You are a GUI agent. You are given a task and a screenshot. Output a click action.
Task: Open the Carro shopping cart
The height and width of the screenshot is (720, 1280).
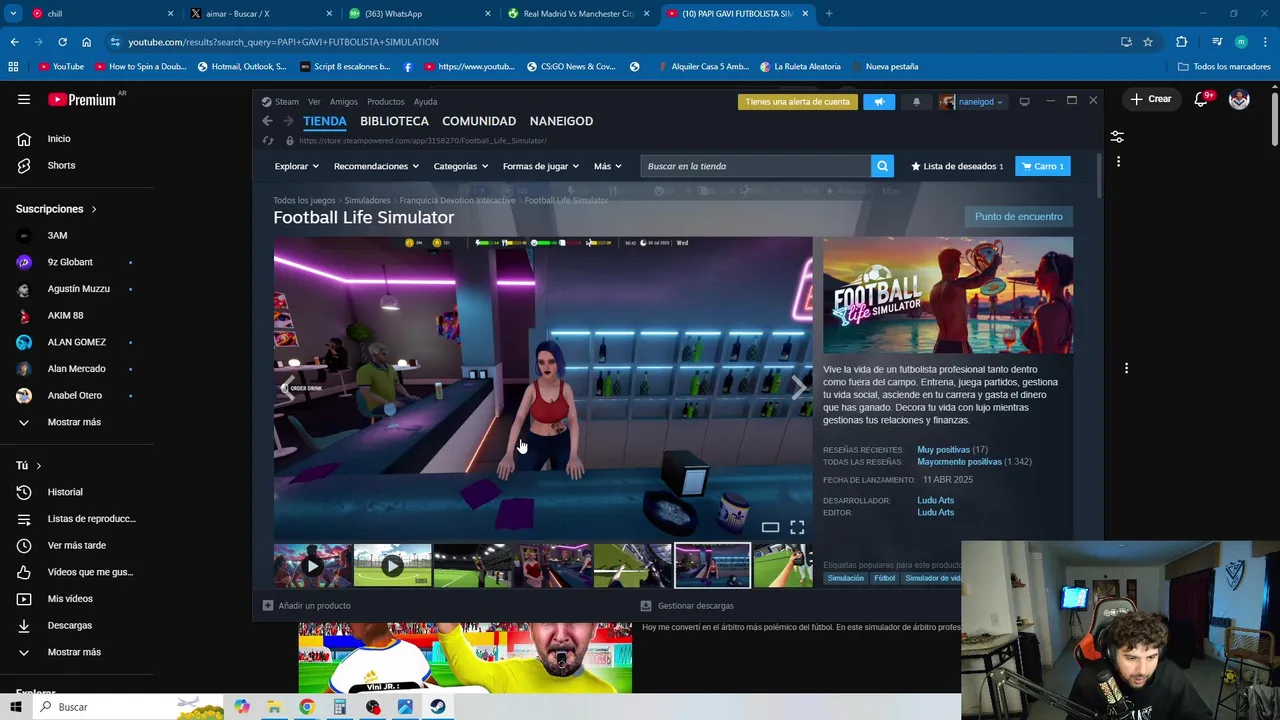[x=1042, y=166]
